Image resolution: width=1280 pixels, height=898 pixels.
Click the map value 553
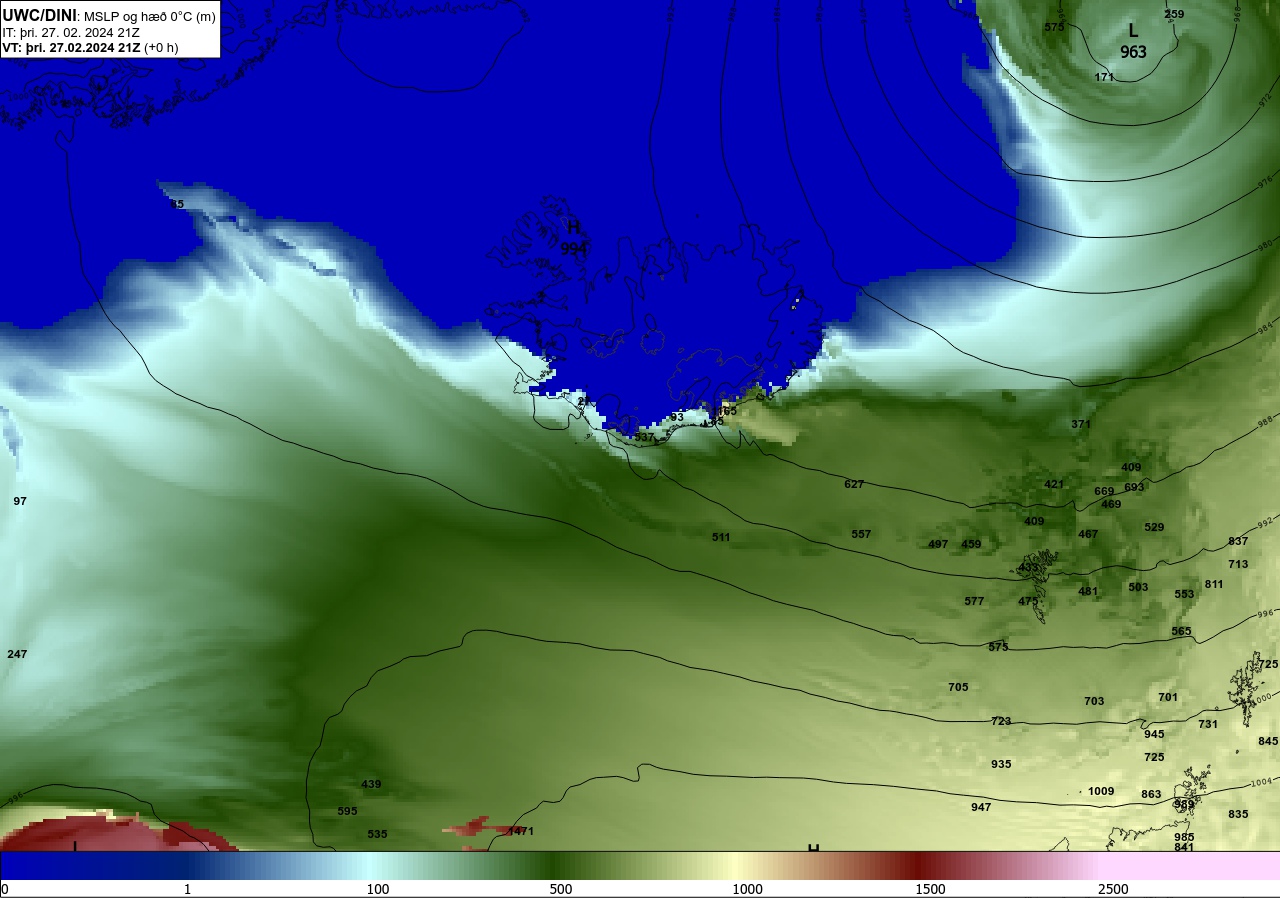click(x=1184, y=594)
